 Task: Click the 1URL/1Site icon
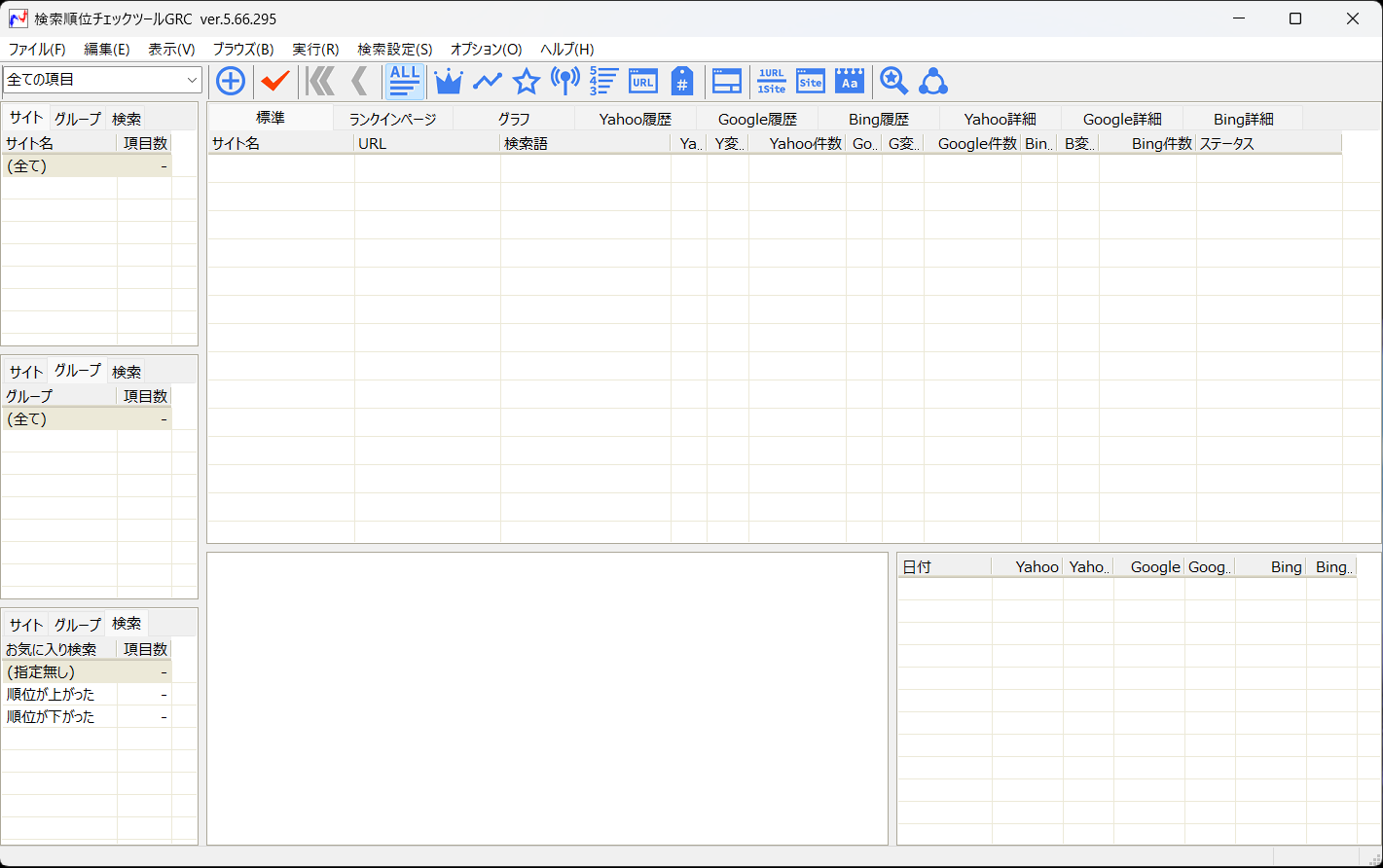772,81
